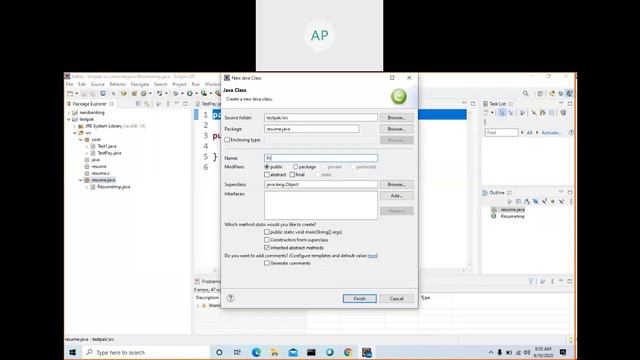Uncheck Inherited abstract methods option

(267, 248)
